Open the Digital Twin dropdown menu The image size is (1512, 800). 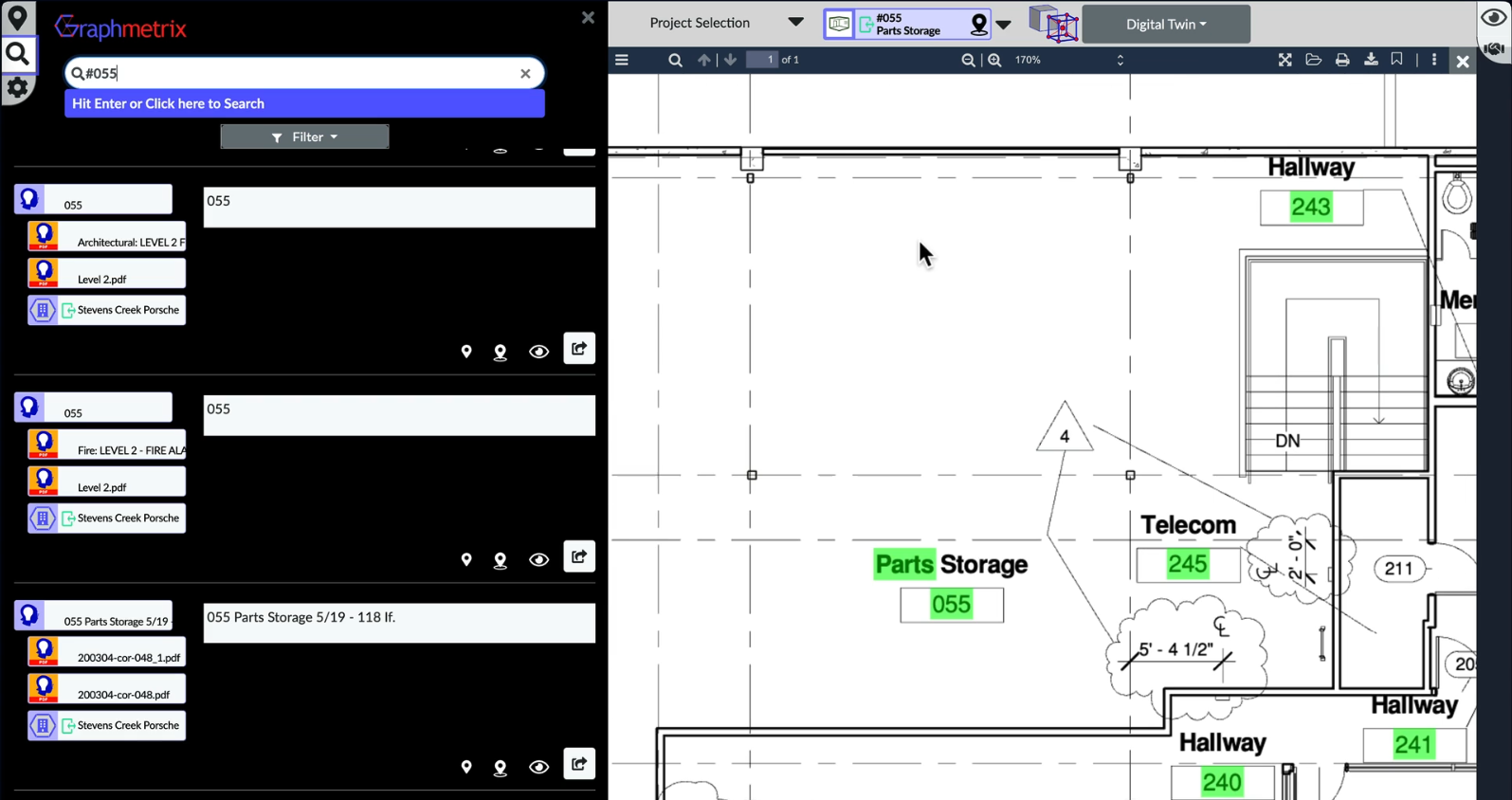pos(1165,25)
